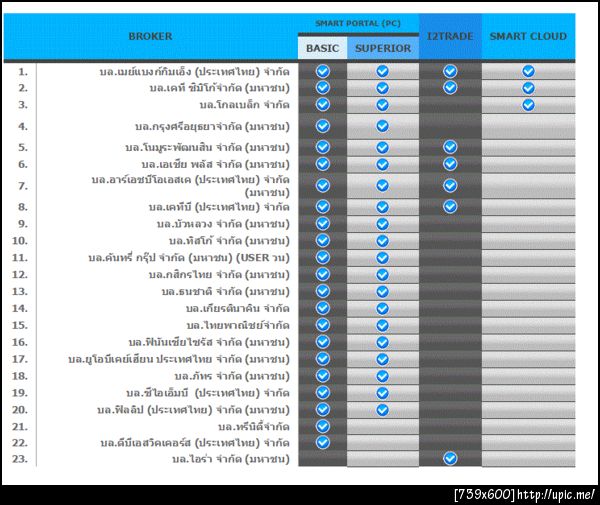This screenshot has width=600, height=505.
Task: Select the I2TRADE checkmark in row 7
Action: point(450,186)
